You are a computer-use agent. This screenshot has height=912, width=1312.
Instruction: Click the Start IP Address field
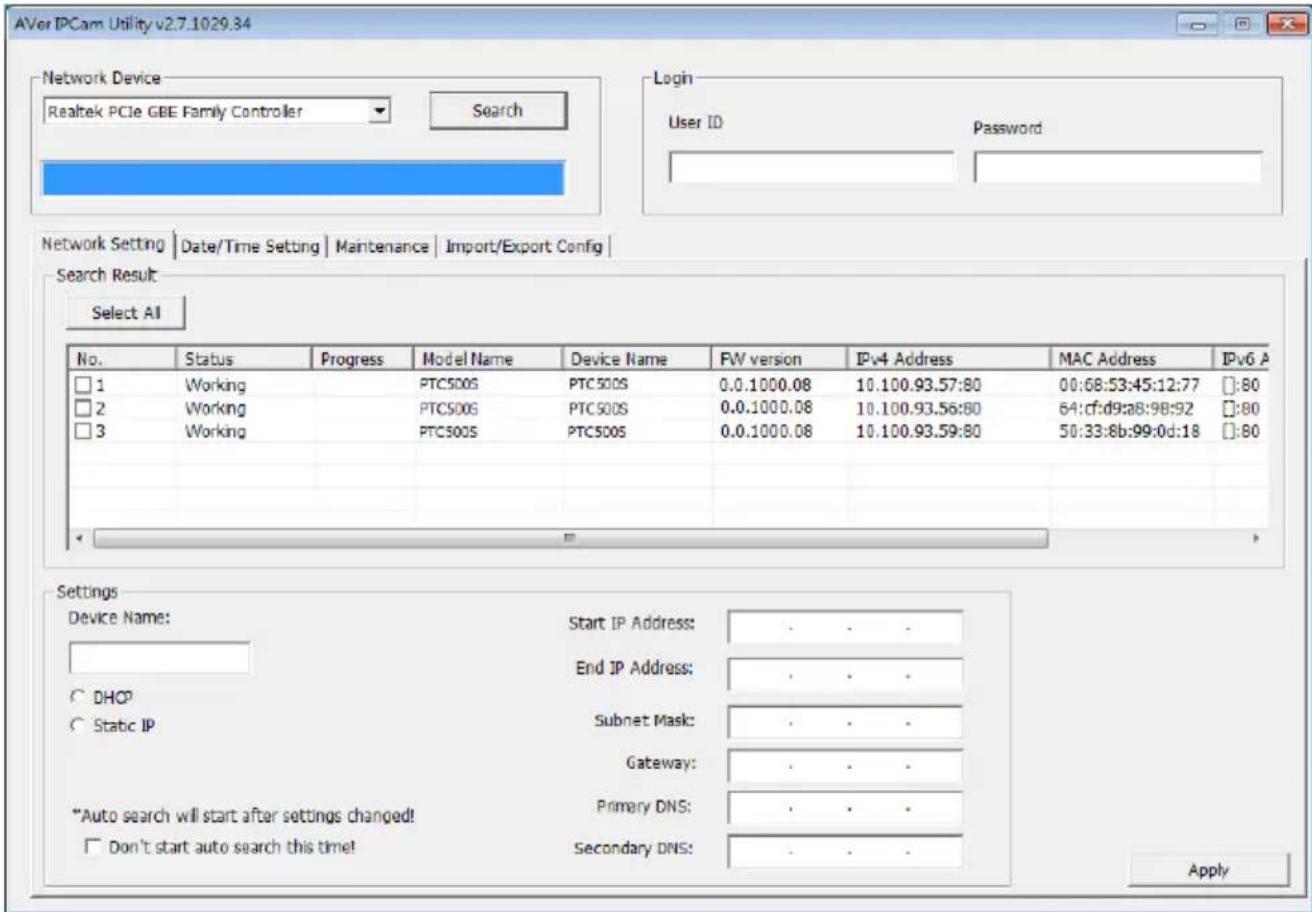[845, 627]
